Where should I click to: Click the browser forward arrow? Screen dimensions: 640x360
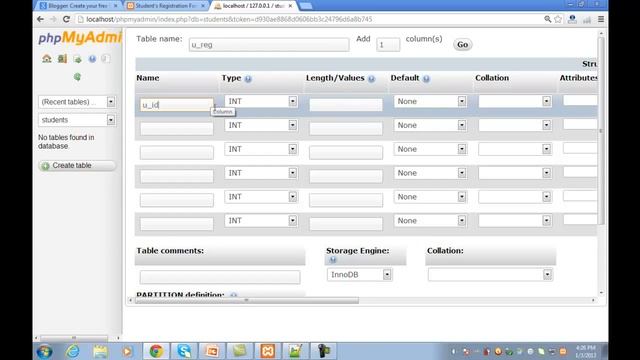(x=53, y=19)
